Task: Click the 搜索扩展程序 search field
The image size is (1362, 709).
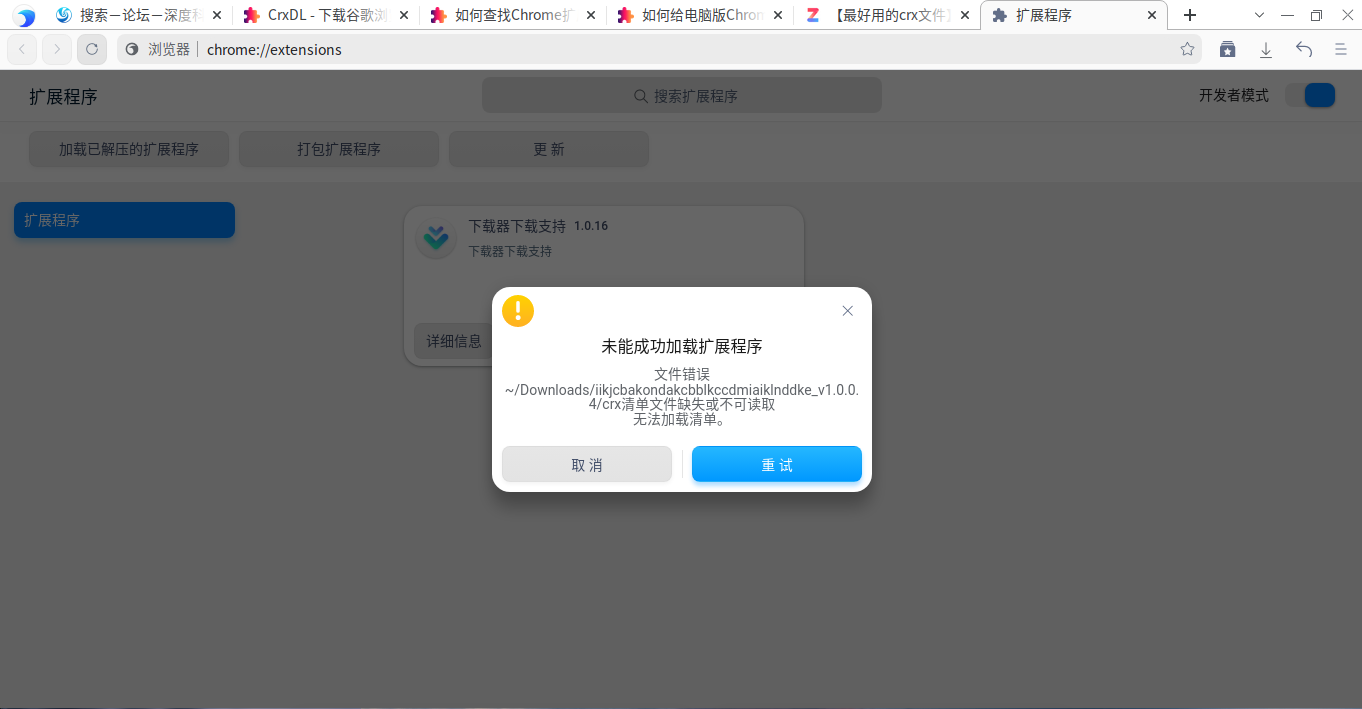Action: point(681,95)
